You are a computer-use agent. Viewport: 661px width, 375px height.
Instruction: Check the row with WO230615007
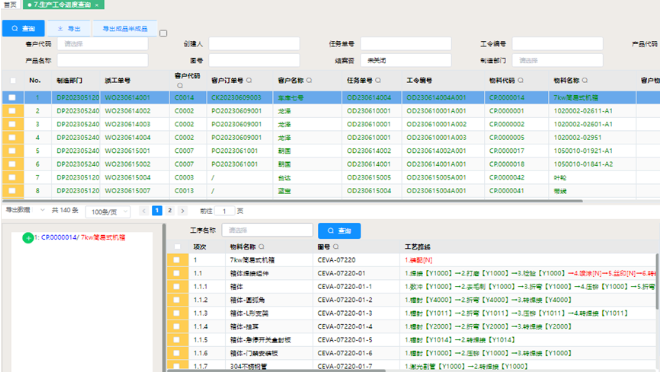pyautogui.click(x=12, y=191)
